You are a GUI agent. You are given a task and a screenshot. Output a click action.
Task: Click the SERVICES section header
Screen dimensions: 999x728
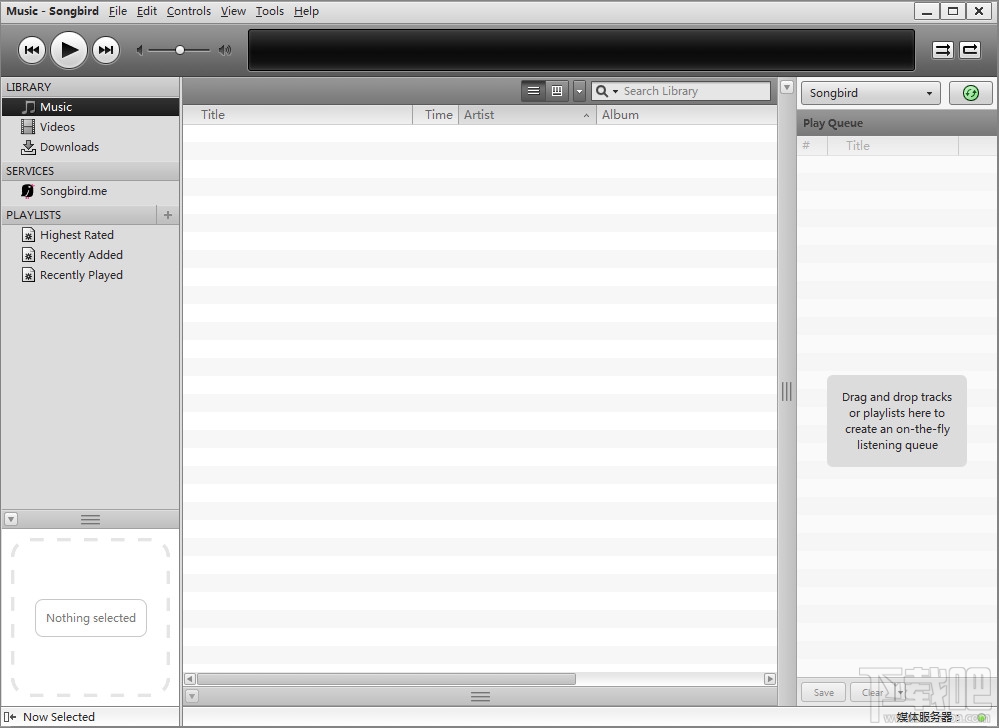tap(90, 171)
